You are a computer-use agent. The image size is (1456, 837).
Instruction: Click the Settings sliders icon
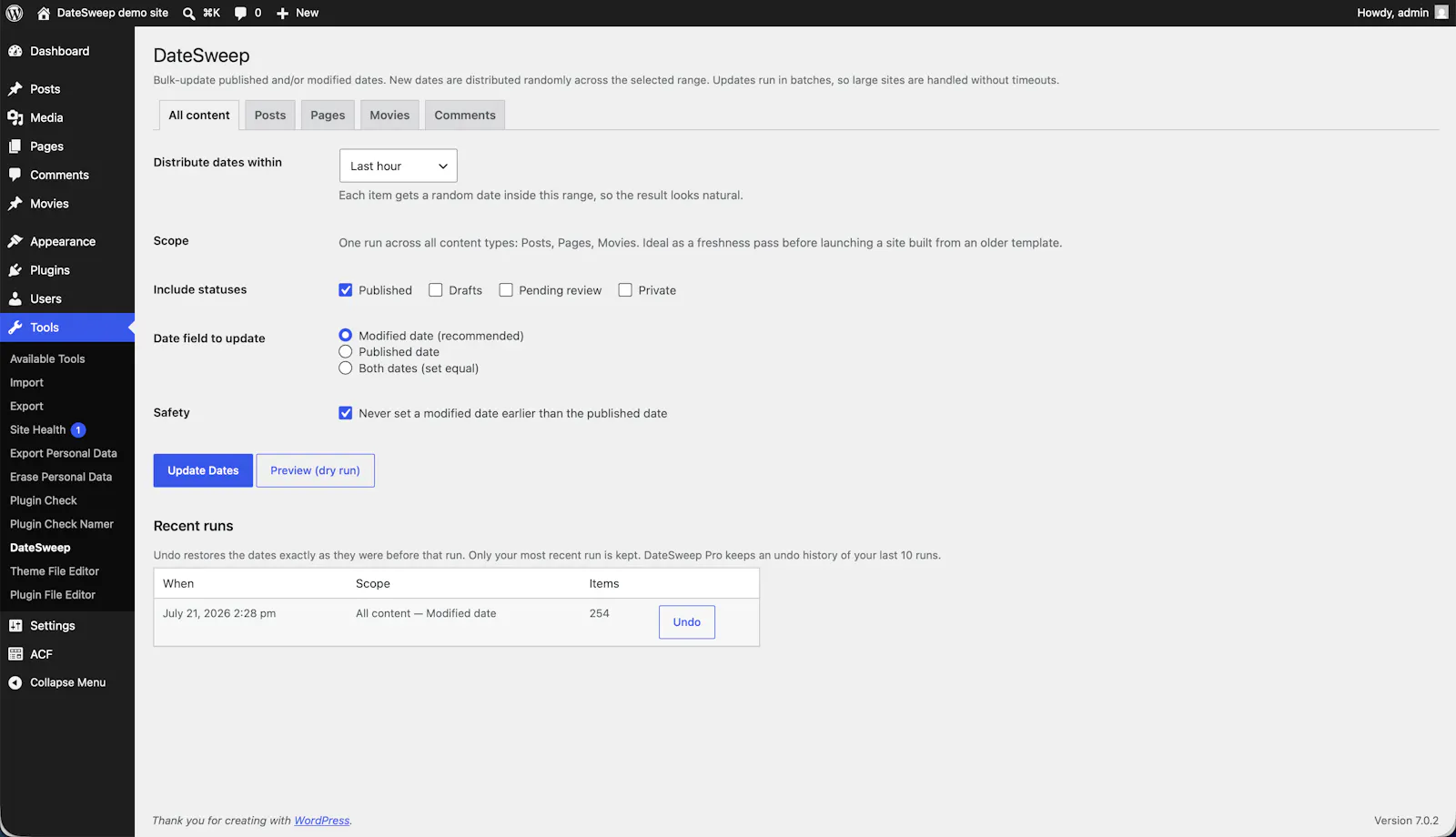[15, 626]
